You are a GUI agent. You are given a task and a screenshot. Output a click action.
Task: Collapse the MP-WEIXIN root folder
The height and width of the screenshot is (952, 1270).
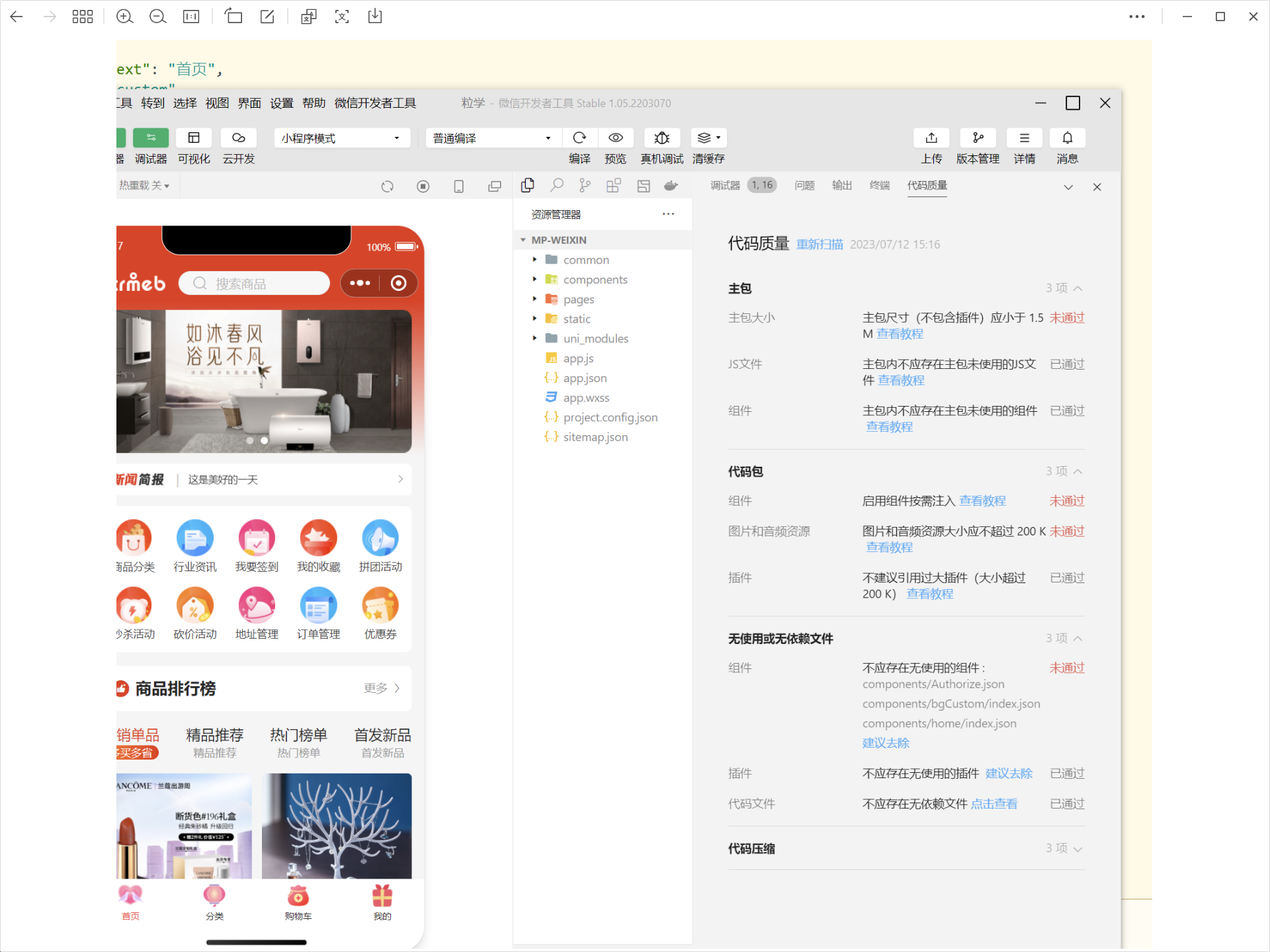523,240
